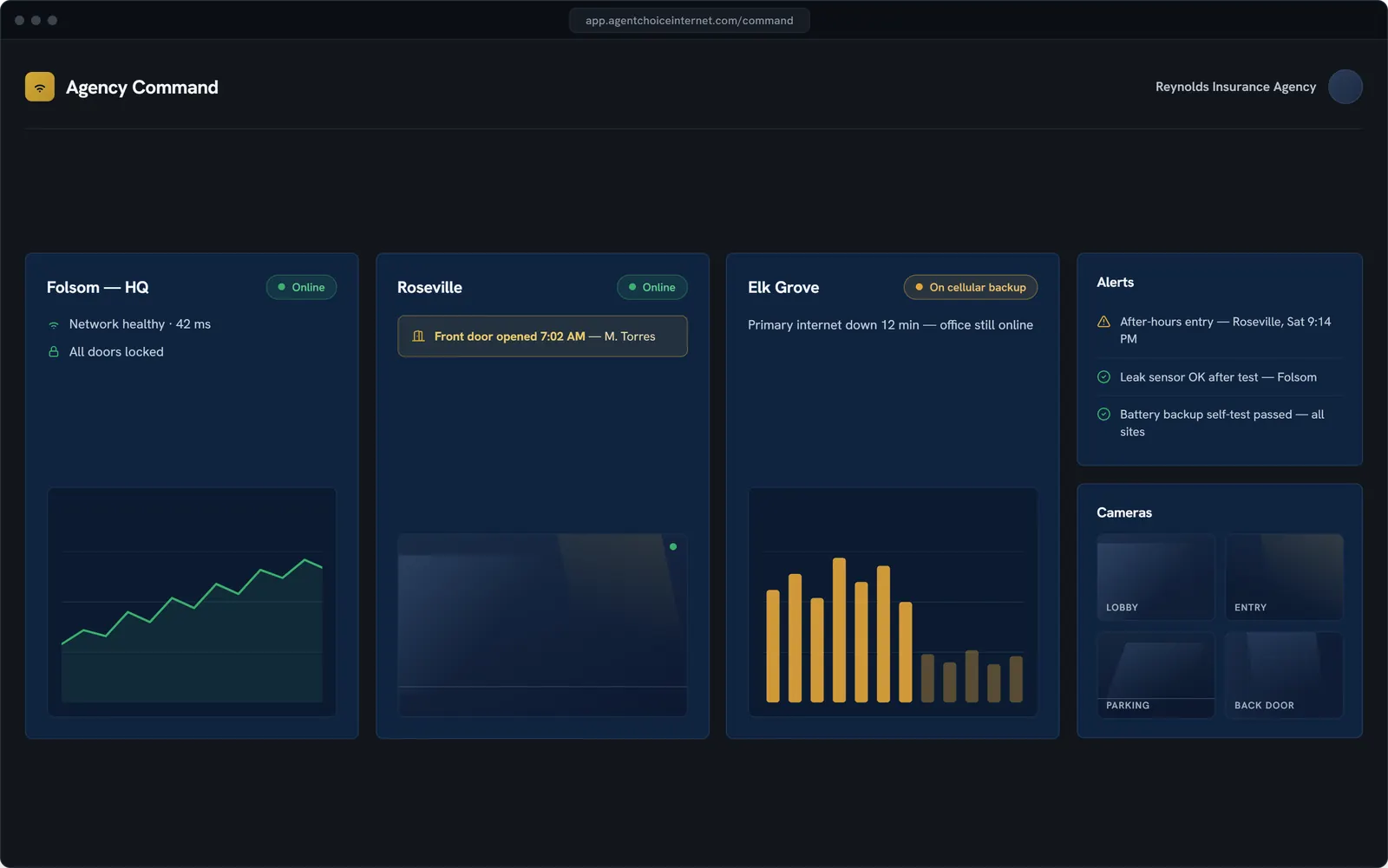Select the Elk Grove site heading

[783, 287]
